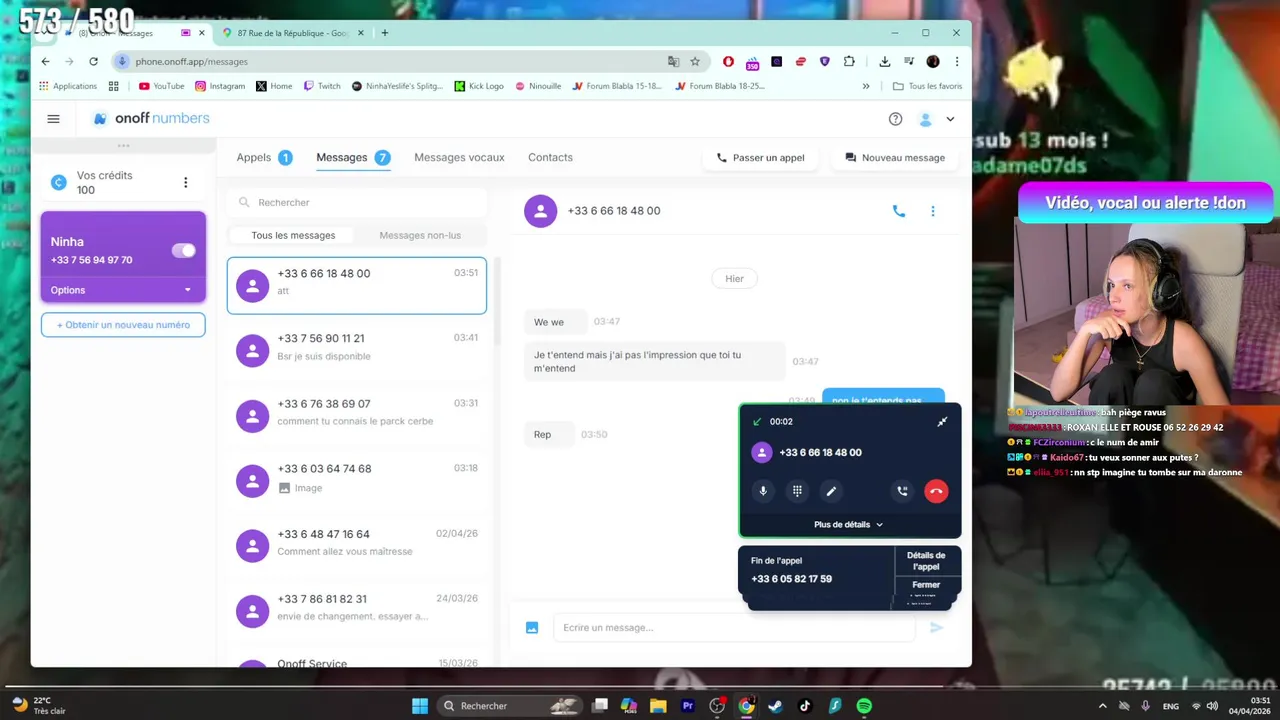Open the +33 7 56 90 11 21 conversation
Screen dimensions: 1280x720
coord(357,350)
